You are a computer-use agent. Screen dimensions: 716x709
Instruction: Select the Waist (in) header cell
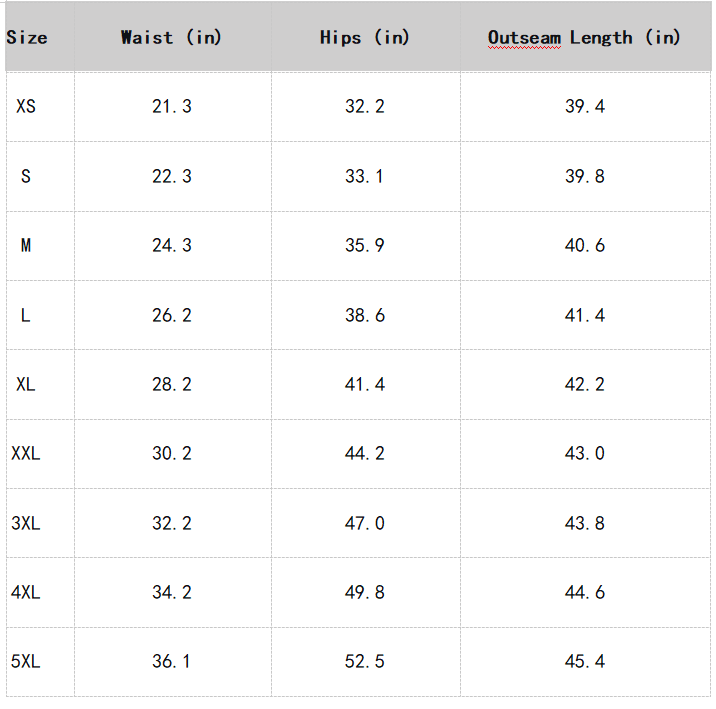coord(171,38)
